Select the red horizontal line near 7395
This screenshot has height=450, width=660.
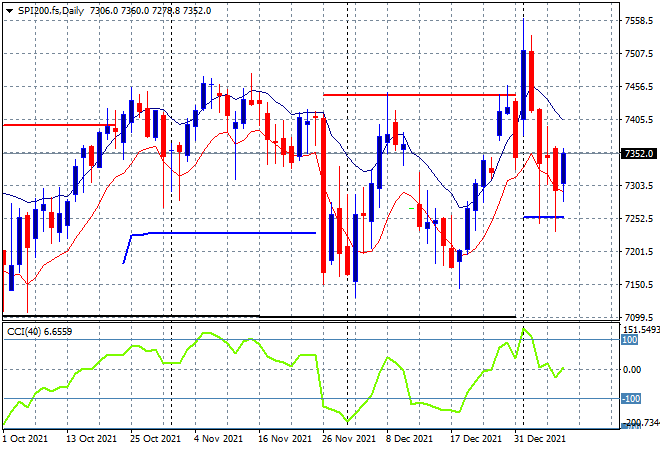59,125
